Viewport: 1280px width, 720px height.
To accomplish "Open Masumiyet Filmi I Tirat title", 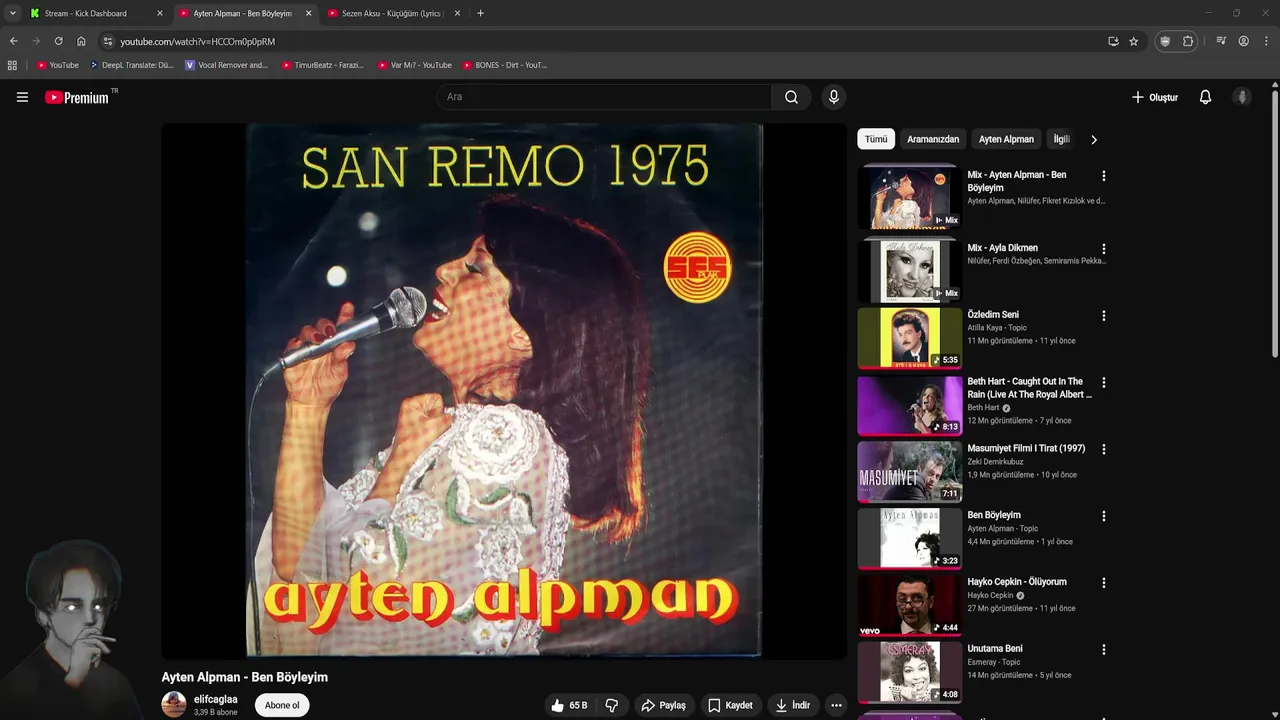I will pyautogui.click(x=1026, y=448).
